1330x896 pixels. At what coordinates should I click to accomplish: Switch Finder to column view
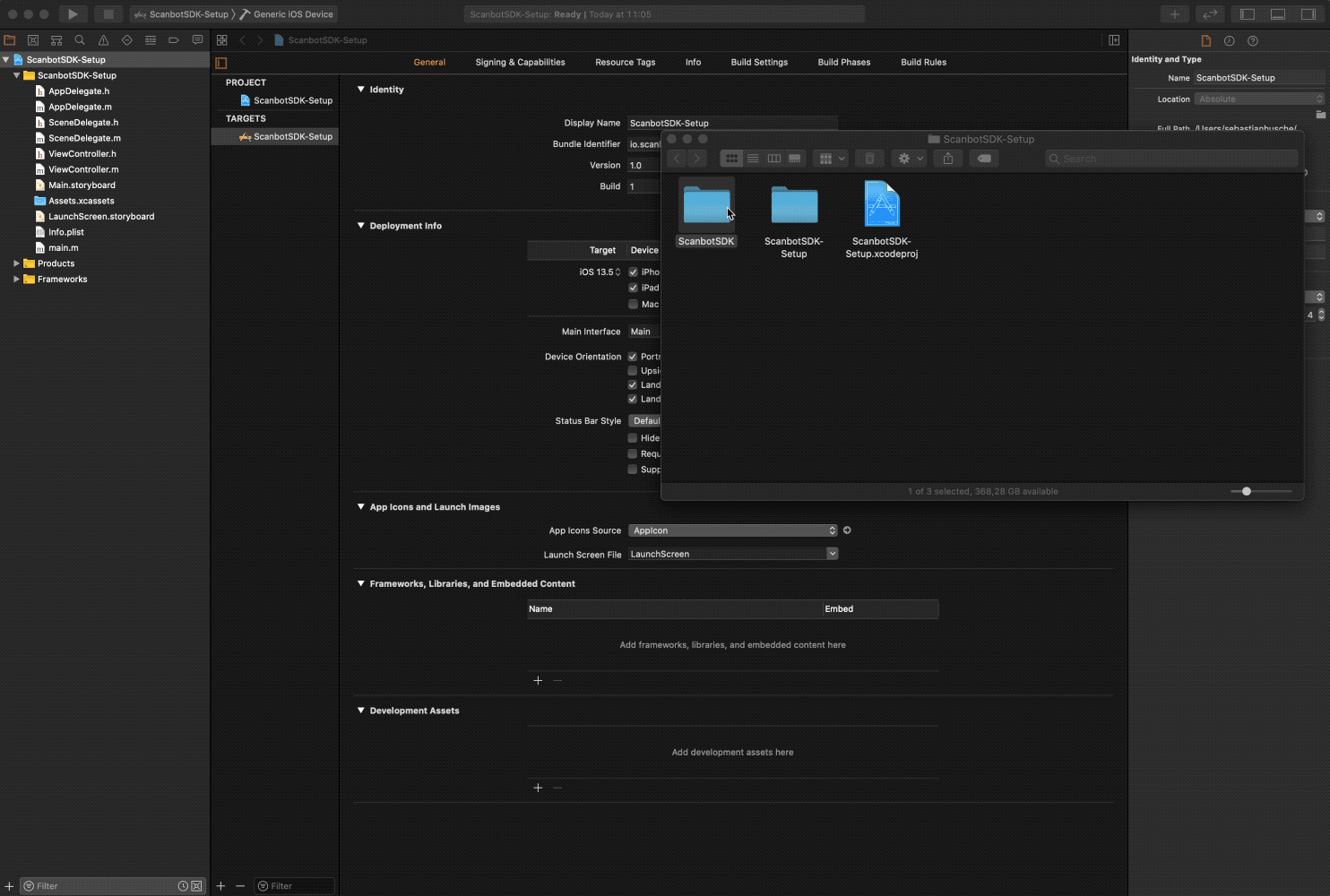[x=774, y=158]
